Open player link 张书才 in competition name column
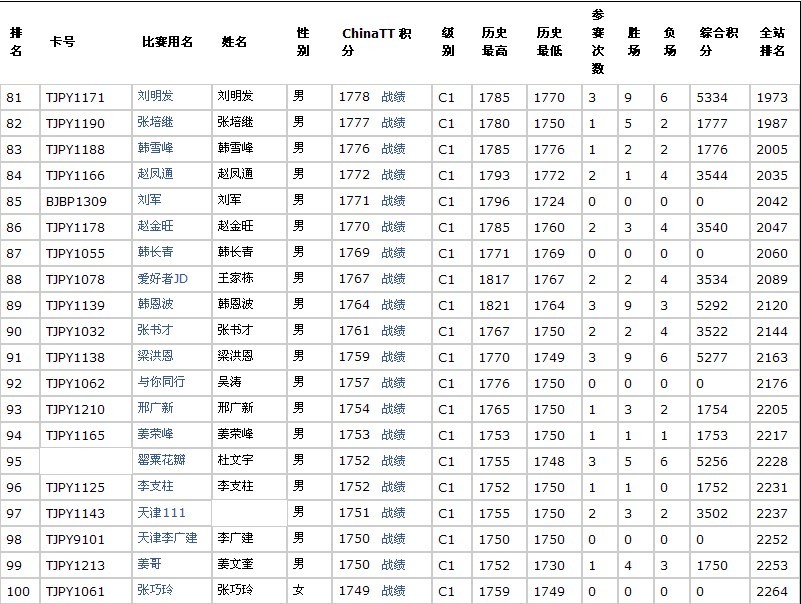This screenshot has height=604, width=801. (x=155, y=330)
